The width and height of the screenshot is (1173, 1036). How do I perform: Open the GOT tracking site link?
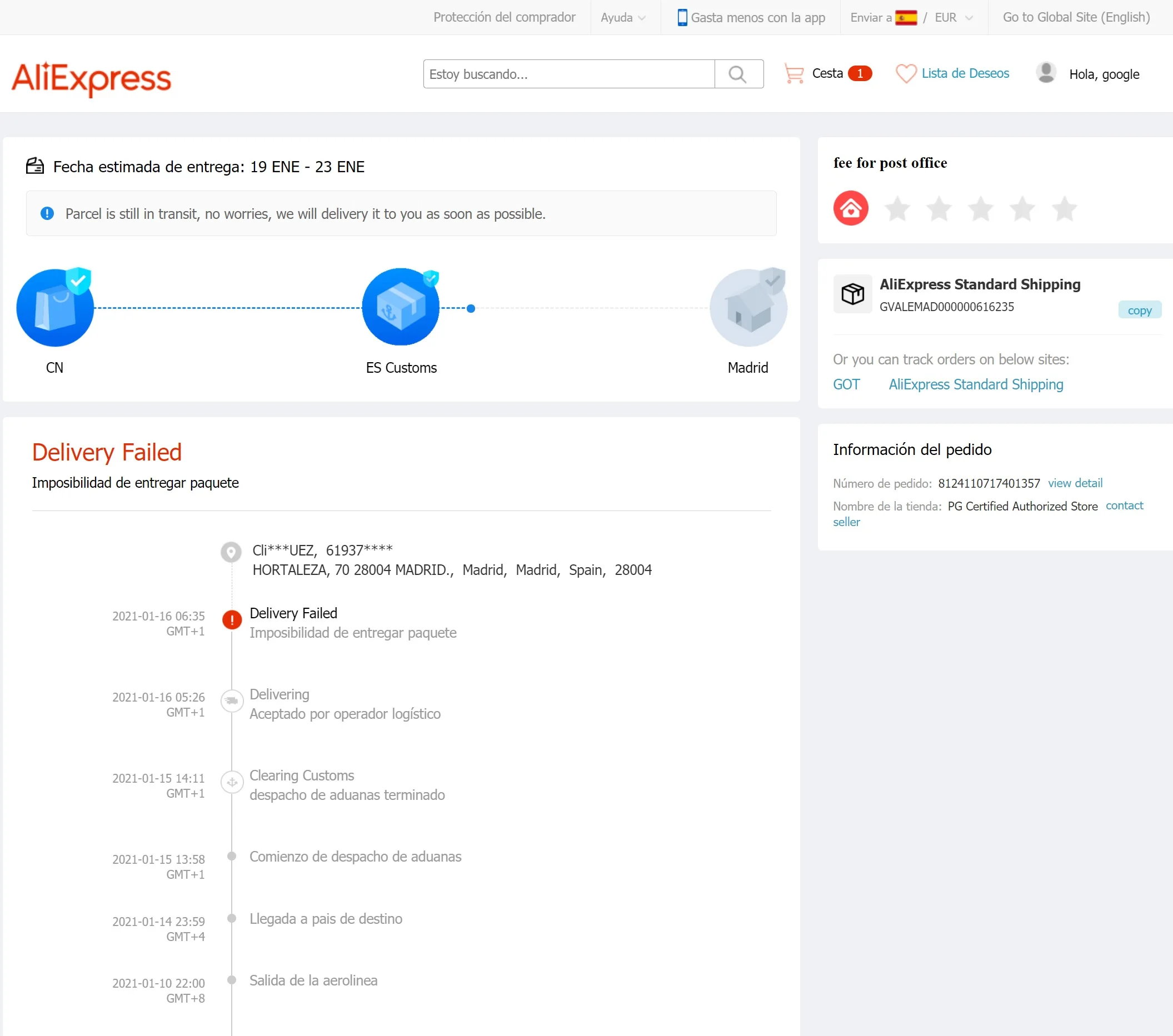(846, 384)
